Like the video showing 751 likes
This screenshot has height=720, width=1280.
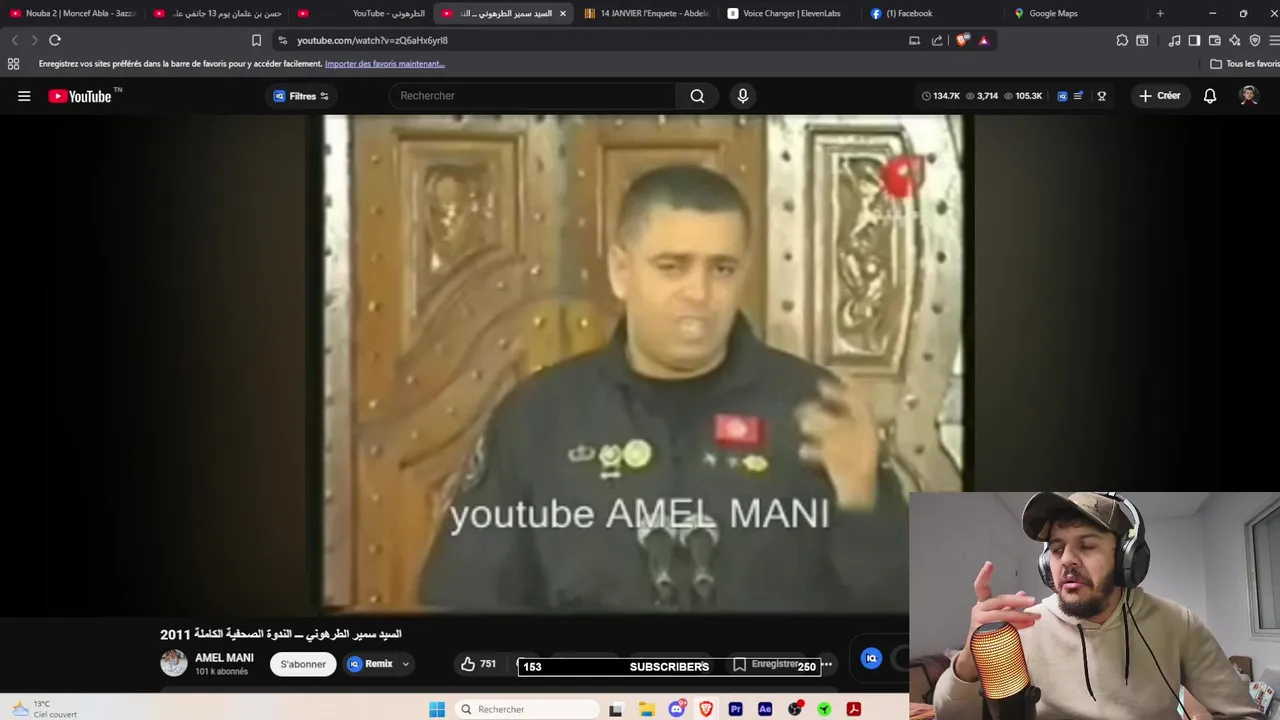(x=478, y=664)
